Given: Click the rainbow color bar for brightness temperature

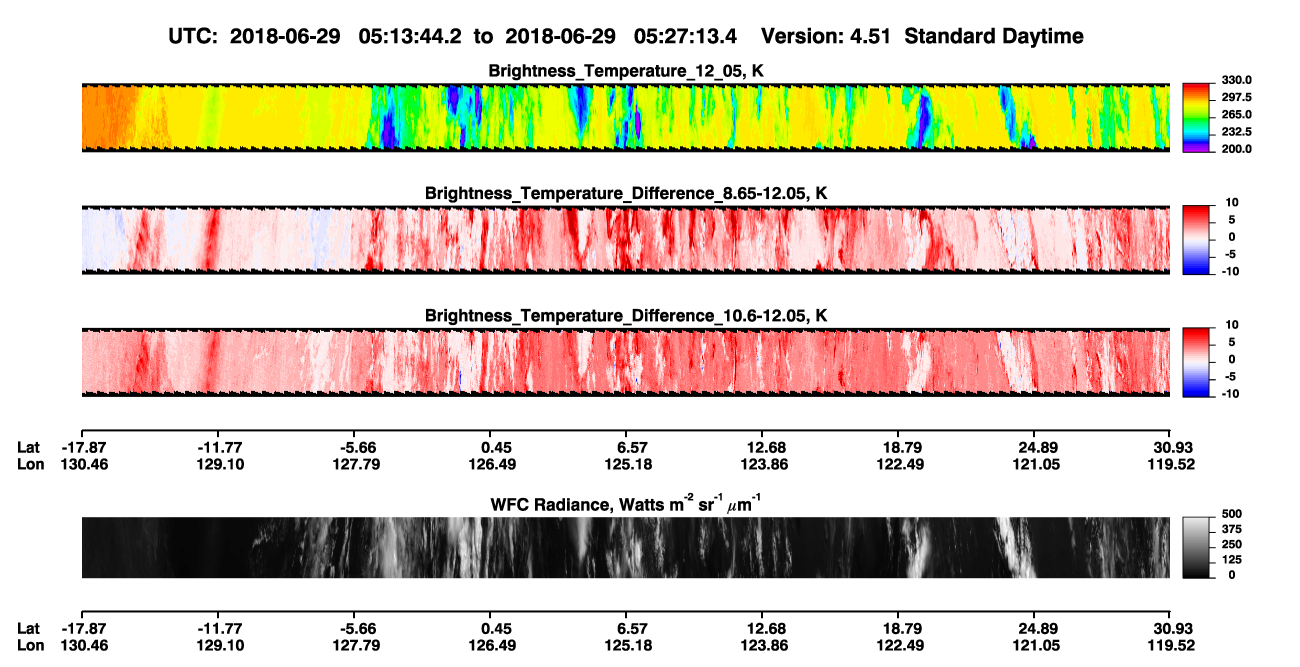Looking at the screenshot, I should tap(1197, 117).
